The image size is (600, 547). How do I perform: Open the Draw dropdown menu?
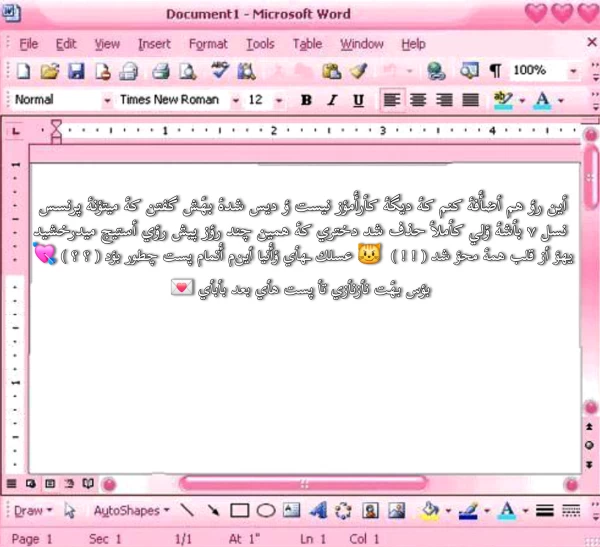tap(33, 511)
